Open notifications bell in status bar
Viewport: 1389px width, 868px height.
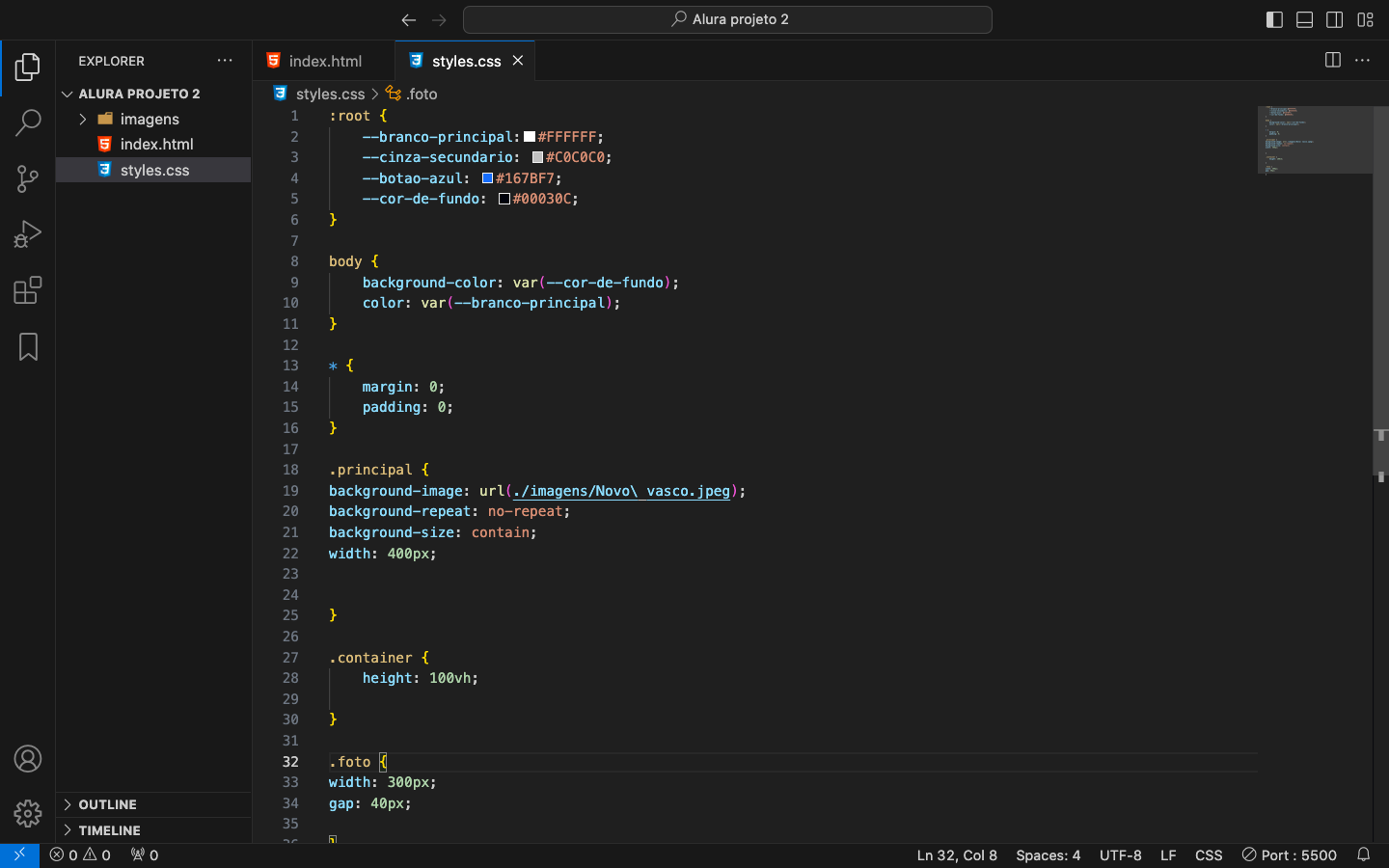[1363, 855]
